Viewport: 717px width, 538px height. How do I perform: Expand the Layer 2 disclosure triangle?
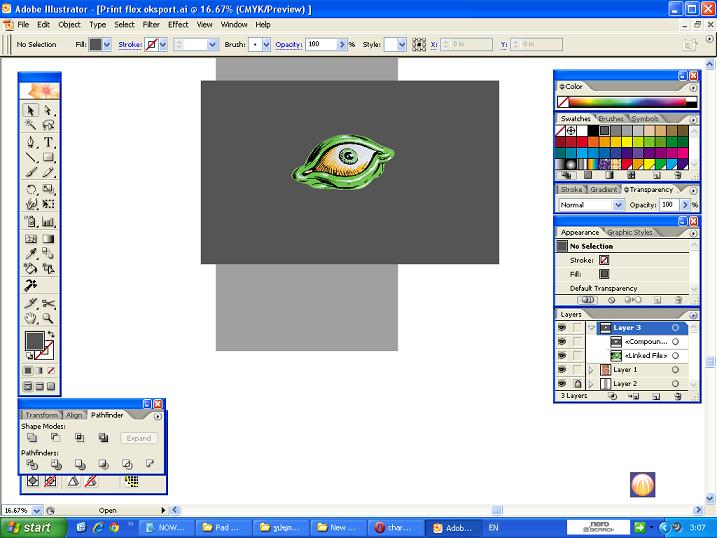(591, 384)
